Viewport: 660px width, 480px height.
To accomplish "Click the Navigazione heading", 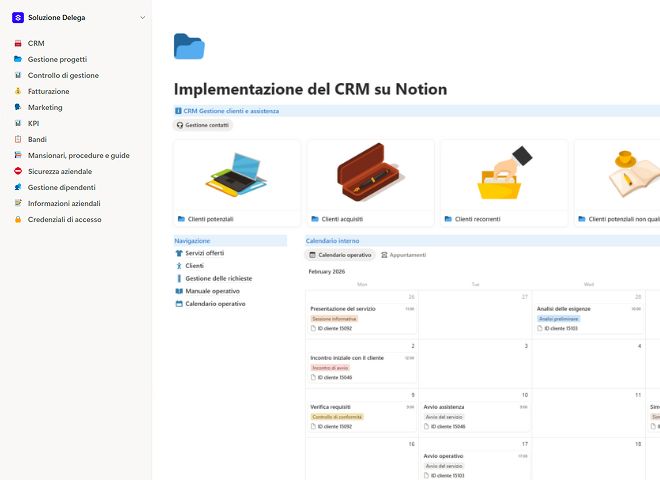I will pos(192,241).
